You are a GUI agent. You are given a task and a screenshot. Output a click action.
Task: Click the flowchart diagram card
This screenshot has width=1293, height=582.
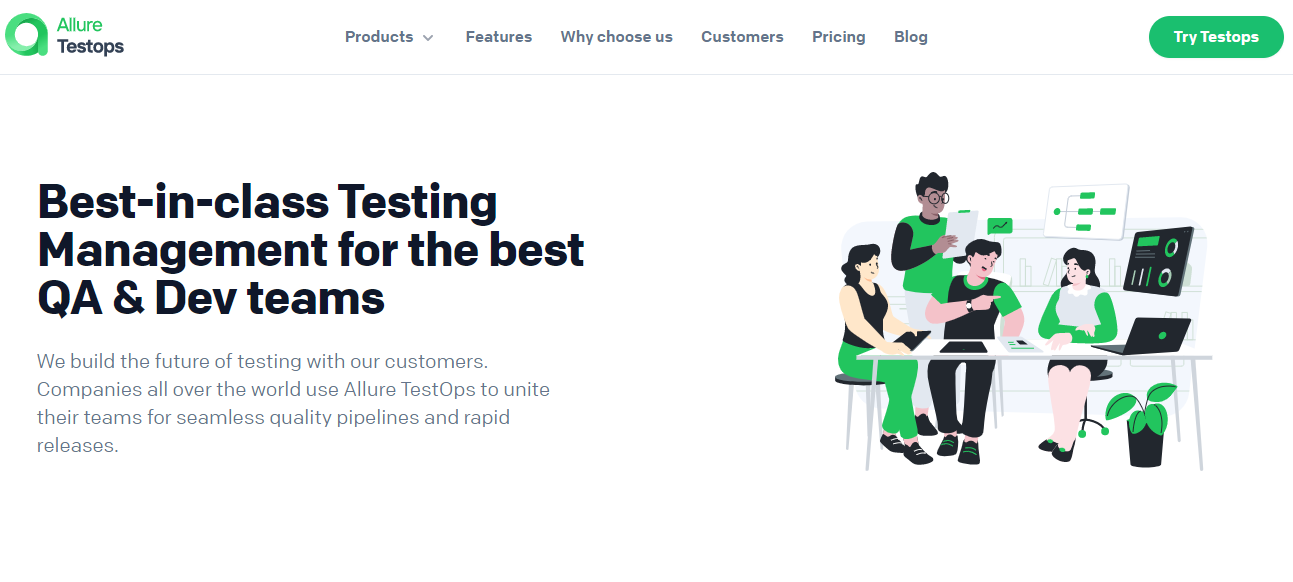pos(1087,211)
